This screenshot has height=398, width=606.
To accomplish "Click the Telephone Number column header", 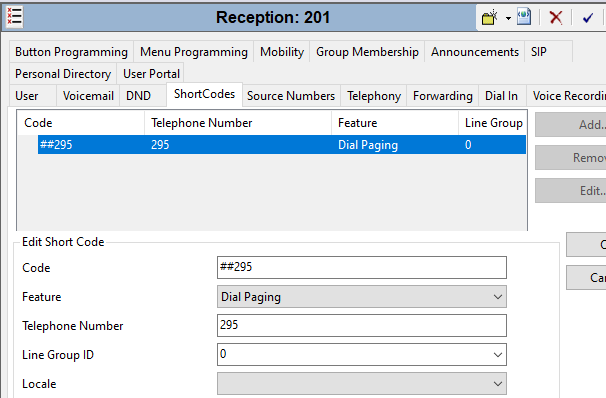I will tap(238, 123).
